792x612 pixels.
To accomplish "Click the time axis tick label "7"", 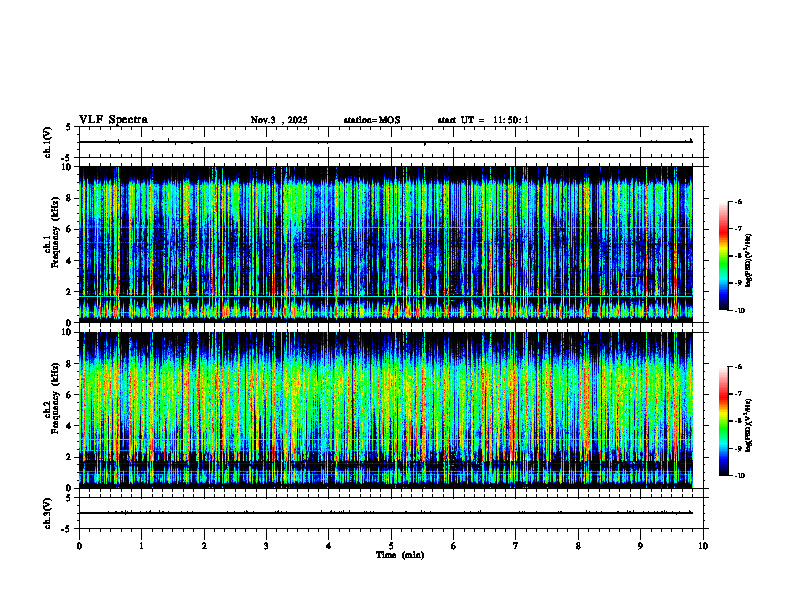I will 516,546.
